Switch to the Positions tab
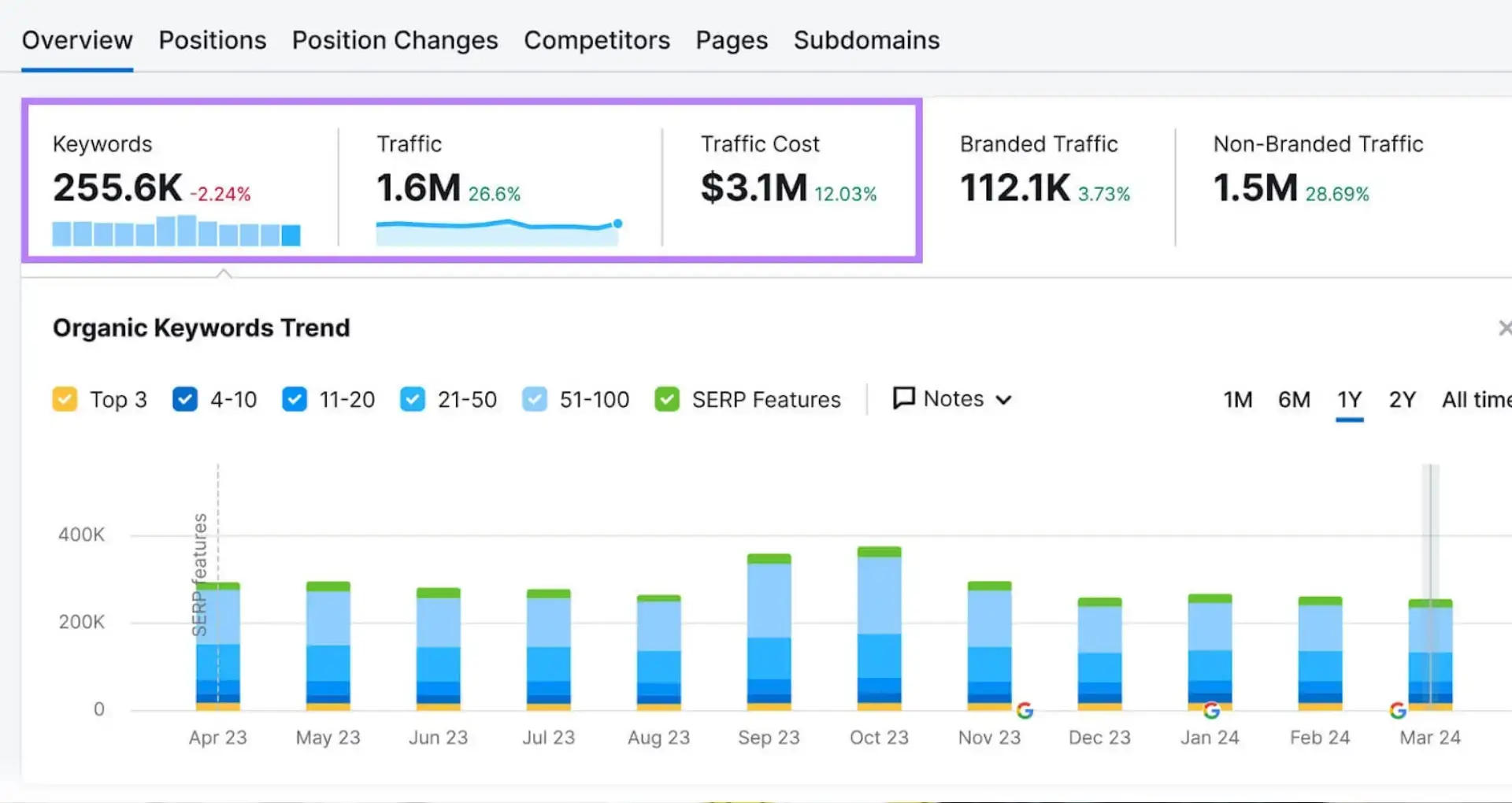 [x=213, y=40]
